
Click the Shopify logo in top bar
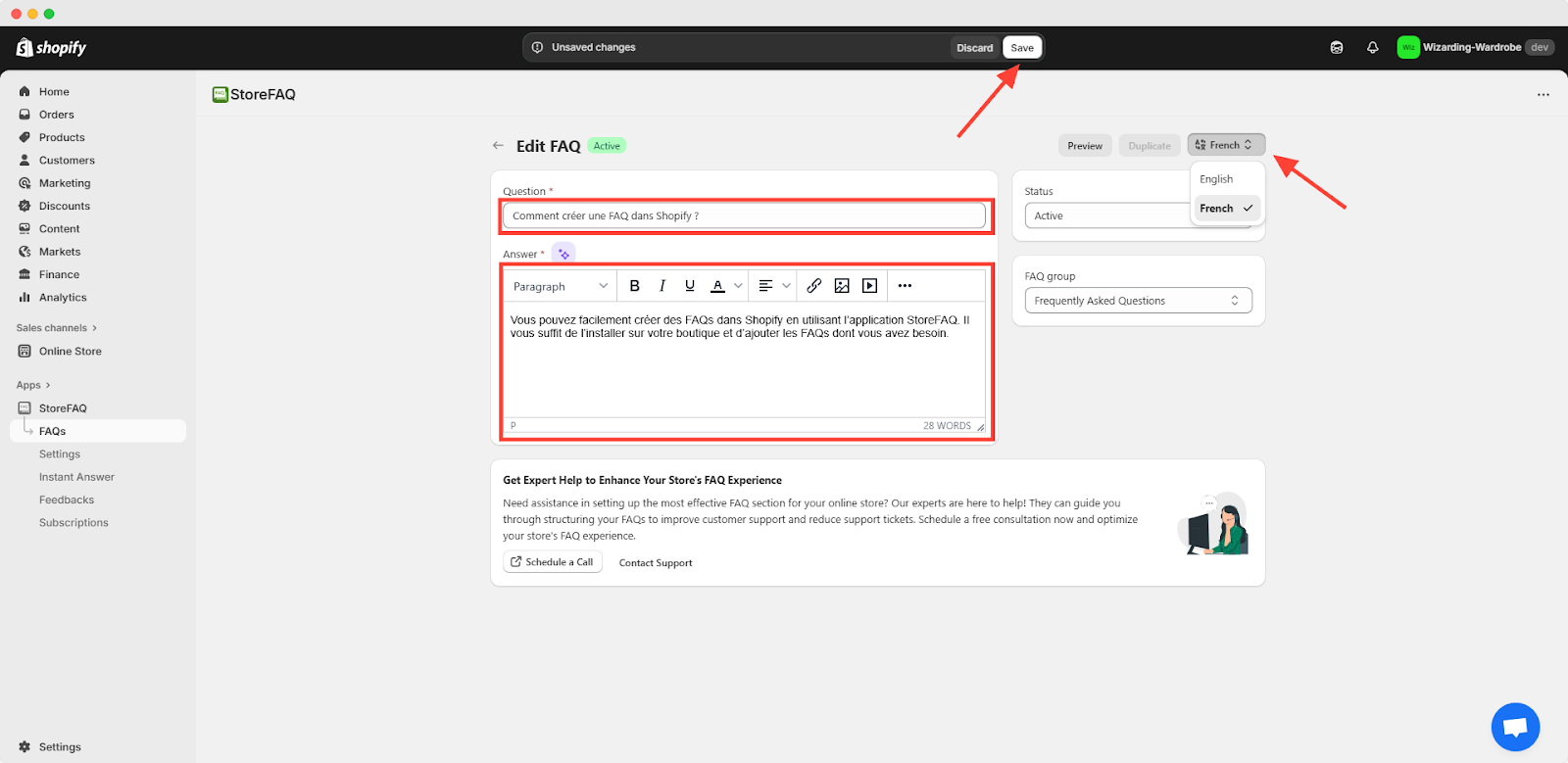coord(51,47)
